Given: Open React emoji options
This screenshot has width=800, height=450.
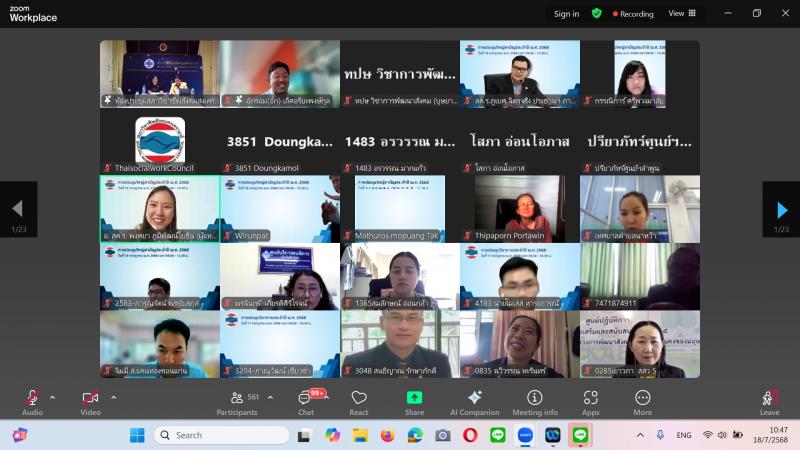Looking at the screenshot, I should (359, 402).
